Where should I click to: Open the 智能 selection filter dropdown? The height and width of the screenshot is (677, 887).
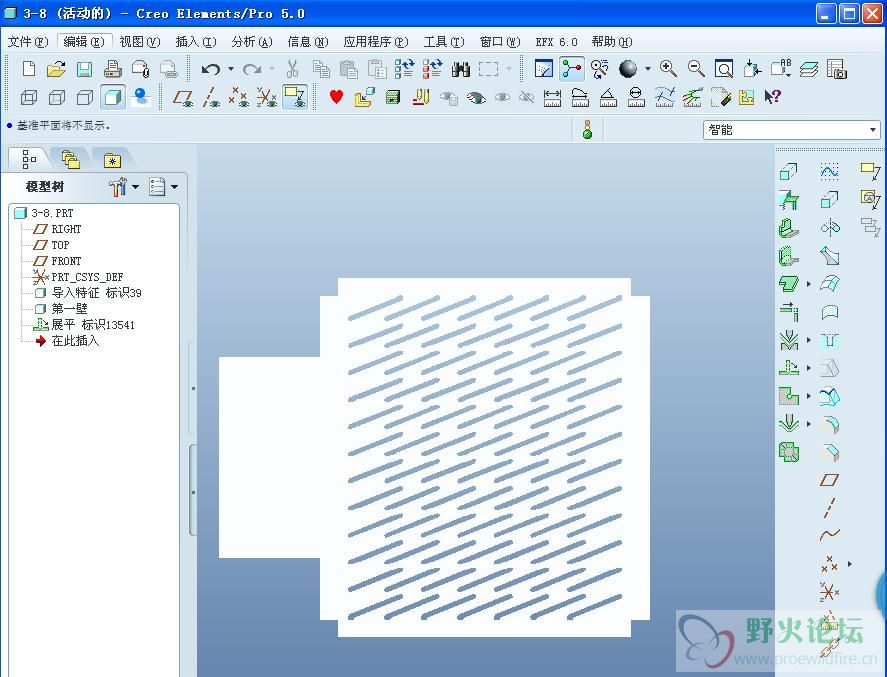pyautogui.click(x=791, y=130)
